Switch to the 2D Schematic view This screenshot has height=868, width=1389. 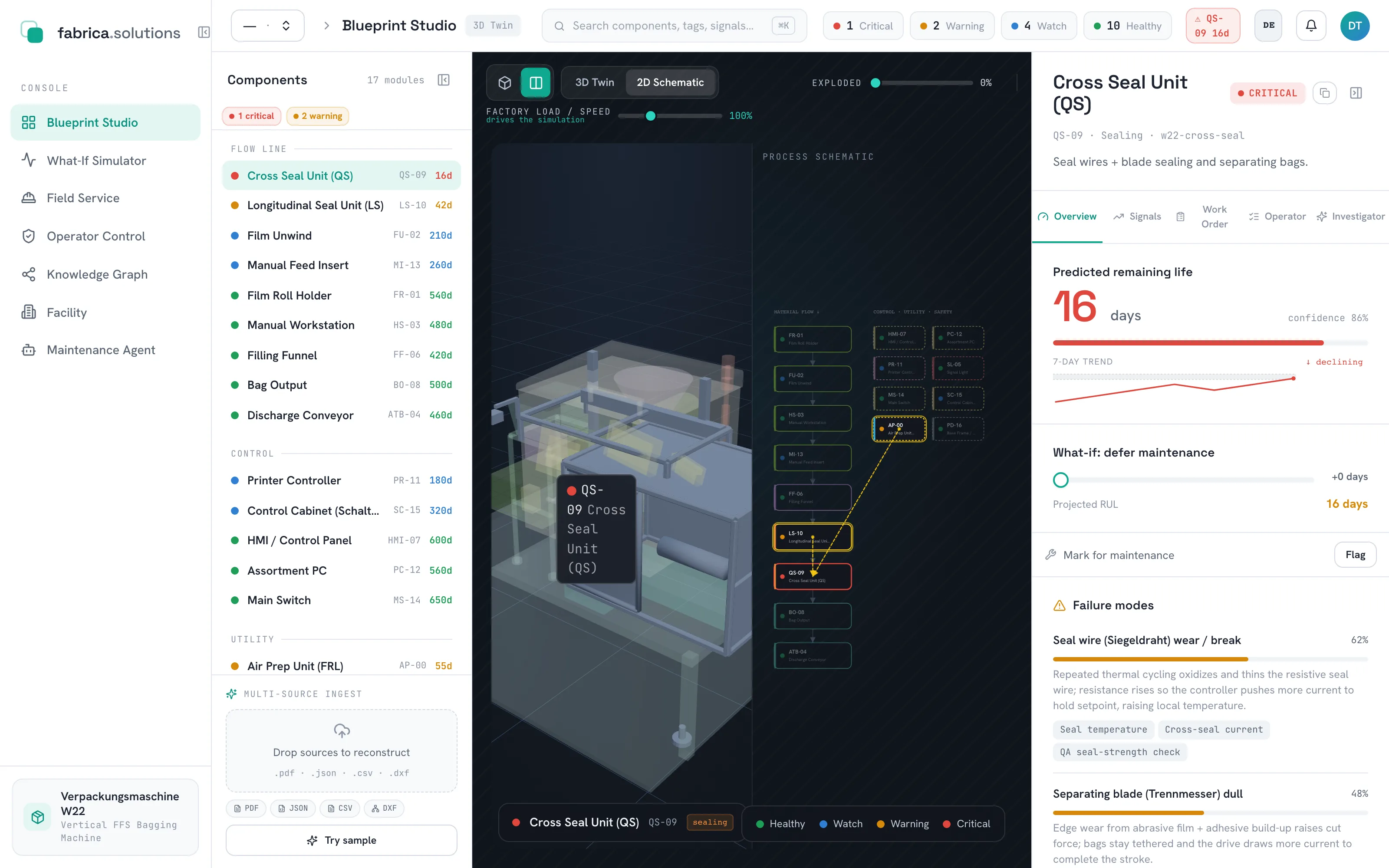(x=670, y=82)
